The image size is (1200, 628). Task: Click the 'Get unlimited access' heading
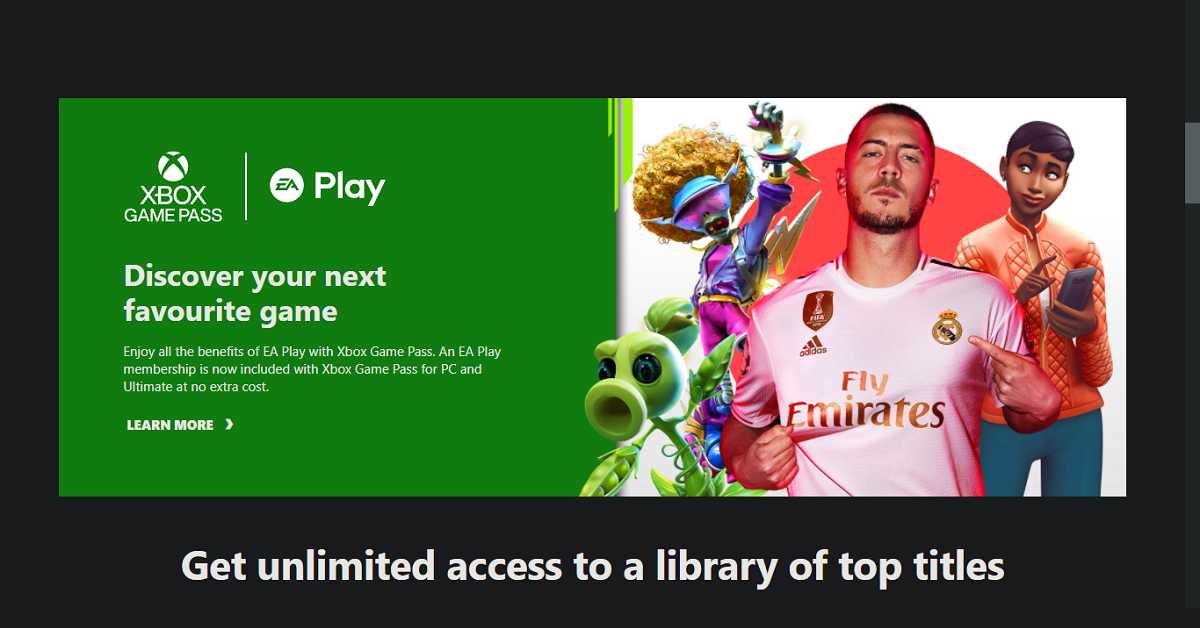[x=592, y=567]
